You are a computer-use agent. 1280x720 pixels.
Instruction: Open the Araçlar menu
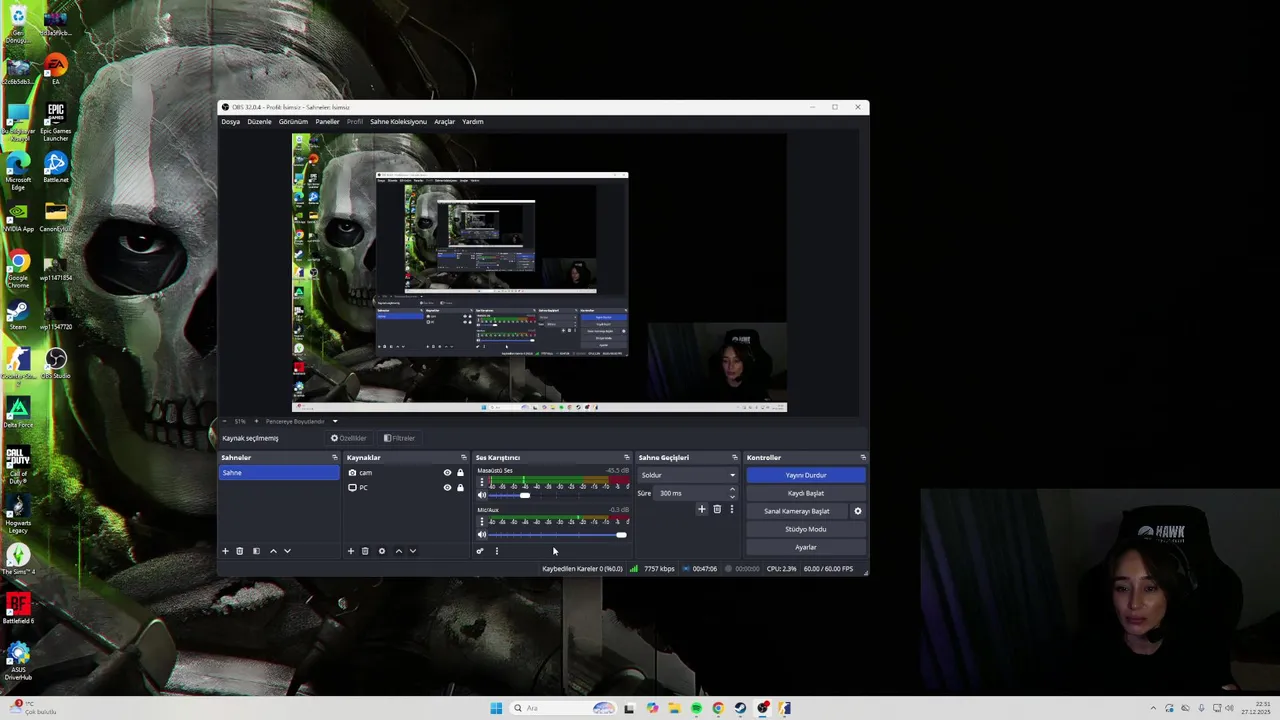coord(444,122)
